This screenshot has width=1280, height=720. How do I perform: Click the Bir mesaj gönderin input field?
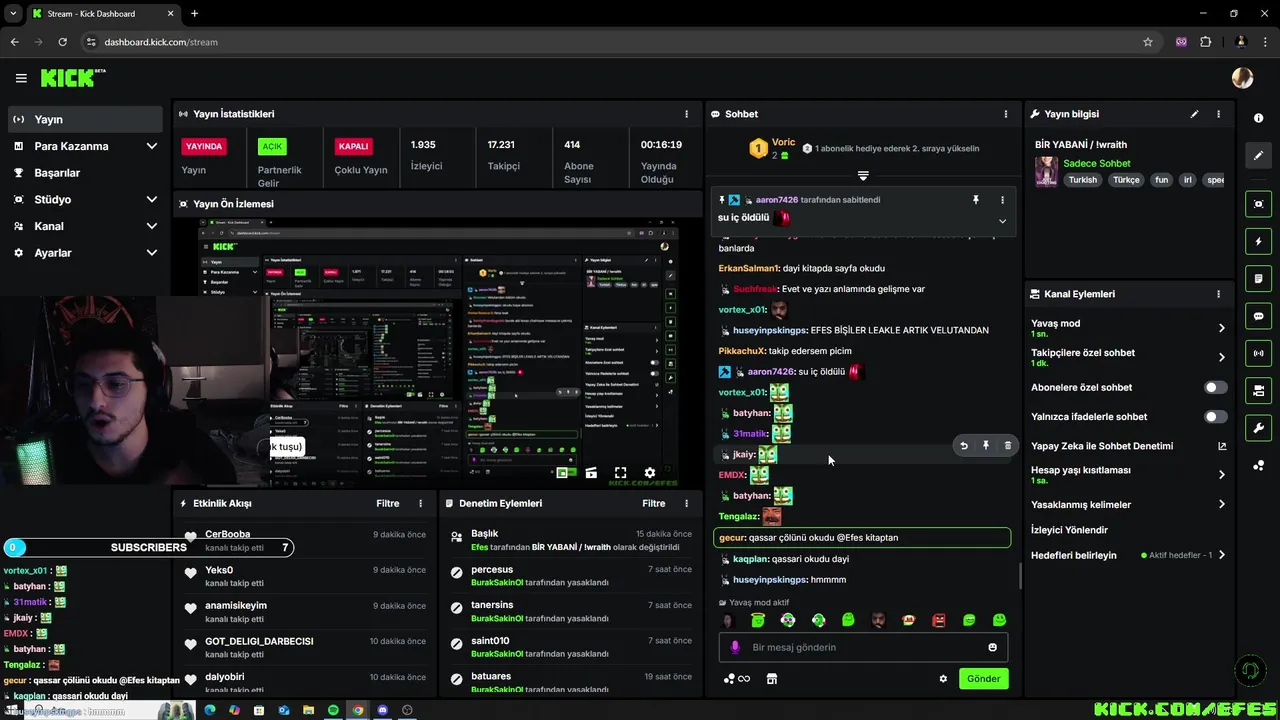[x=863, y=647]
